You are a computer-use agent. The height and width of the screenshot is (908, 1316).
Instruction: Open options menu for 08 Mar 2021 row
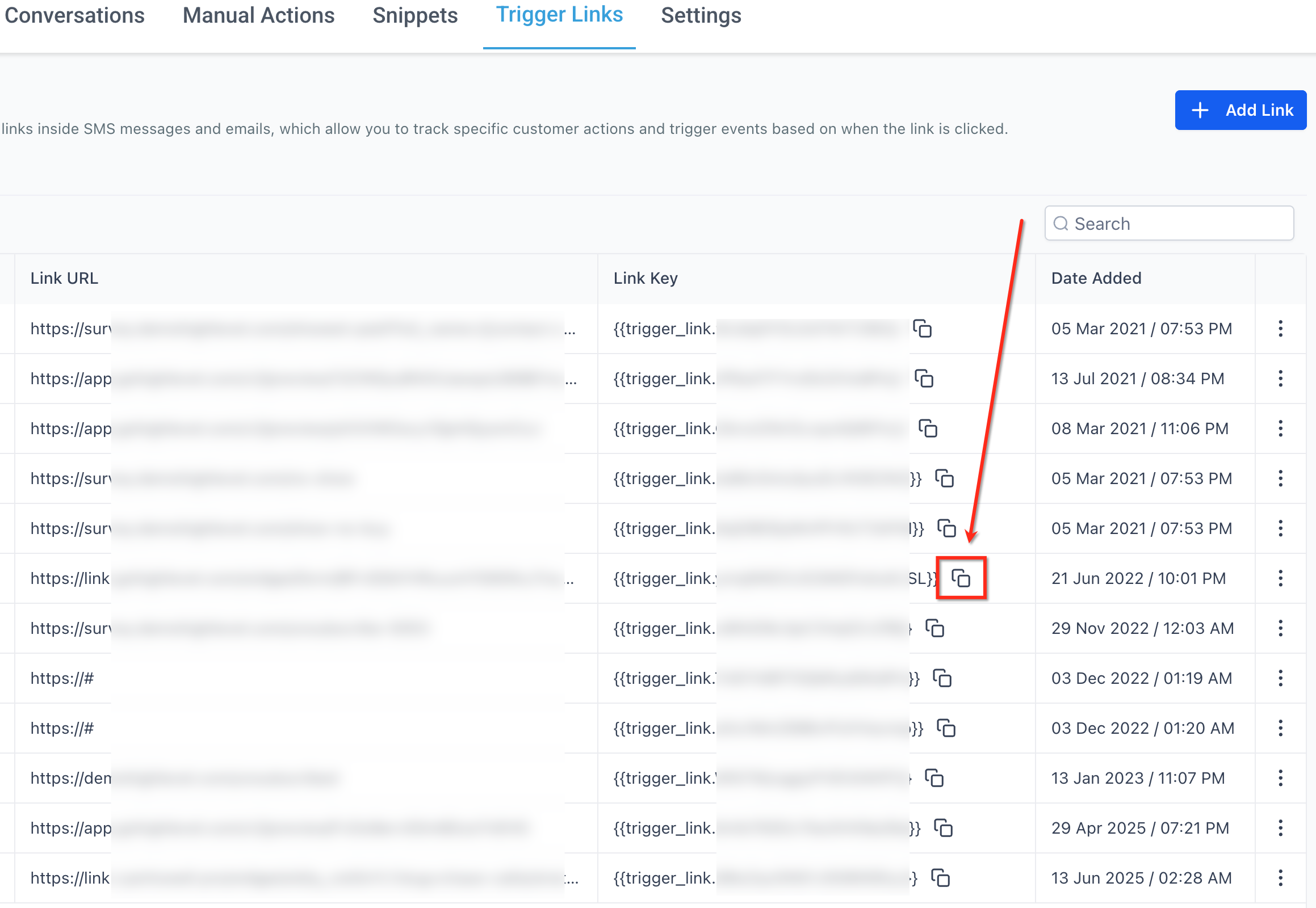[1280, 428]
